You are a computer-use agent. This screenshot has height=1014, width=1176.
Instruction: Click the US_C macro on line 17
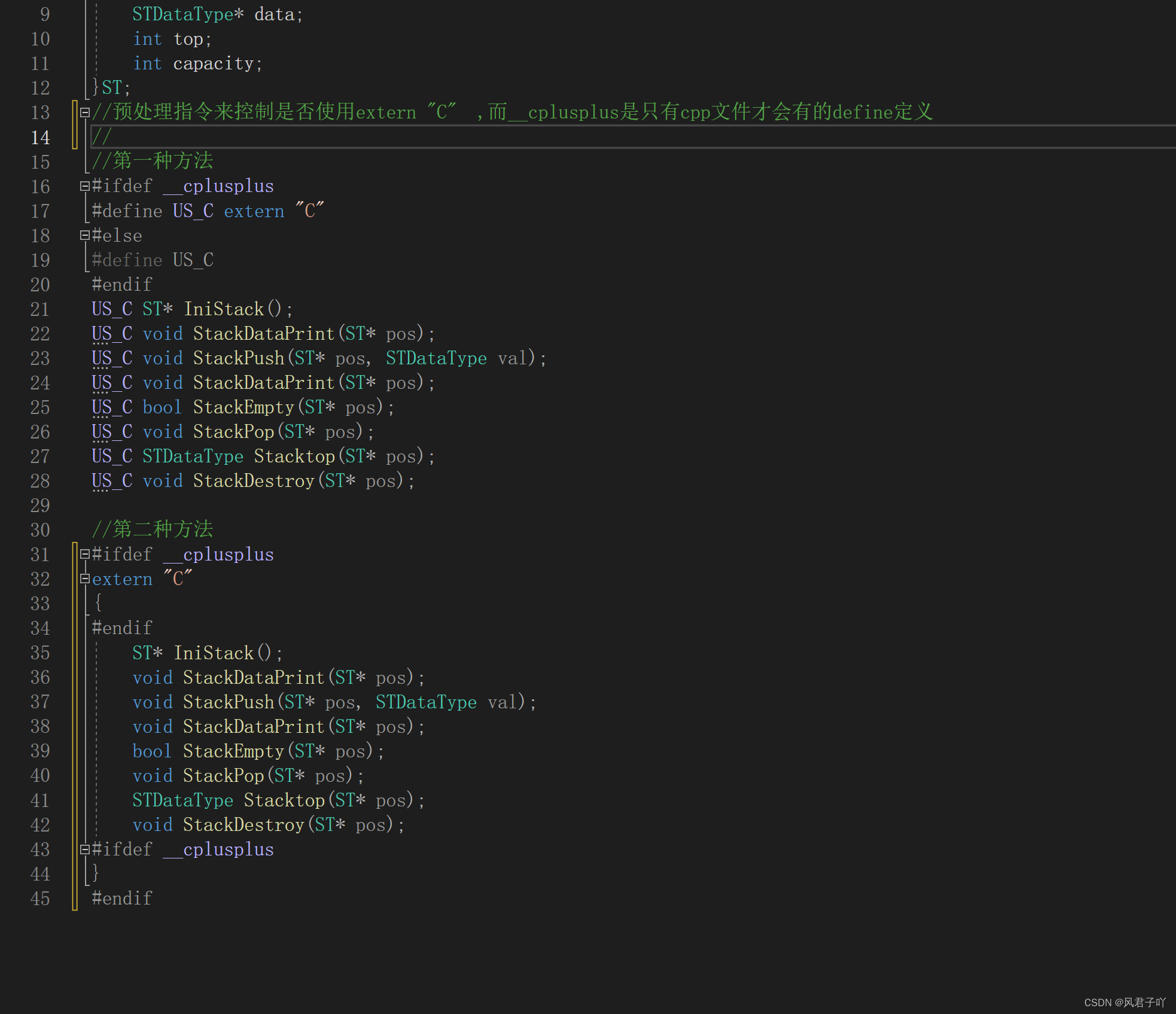point(193,211)
